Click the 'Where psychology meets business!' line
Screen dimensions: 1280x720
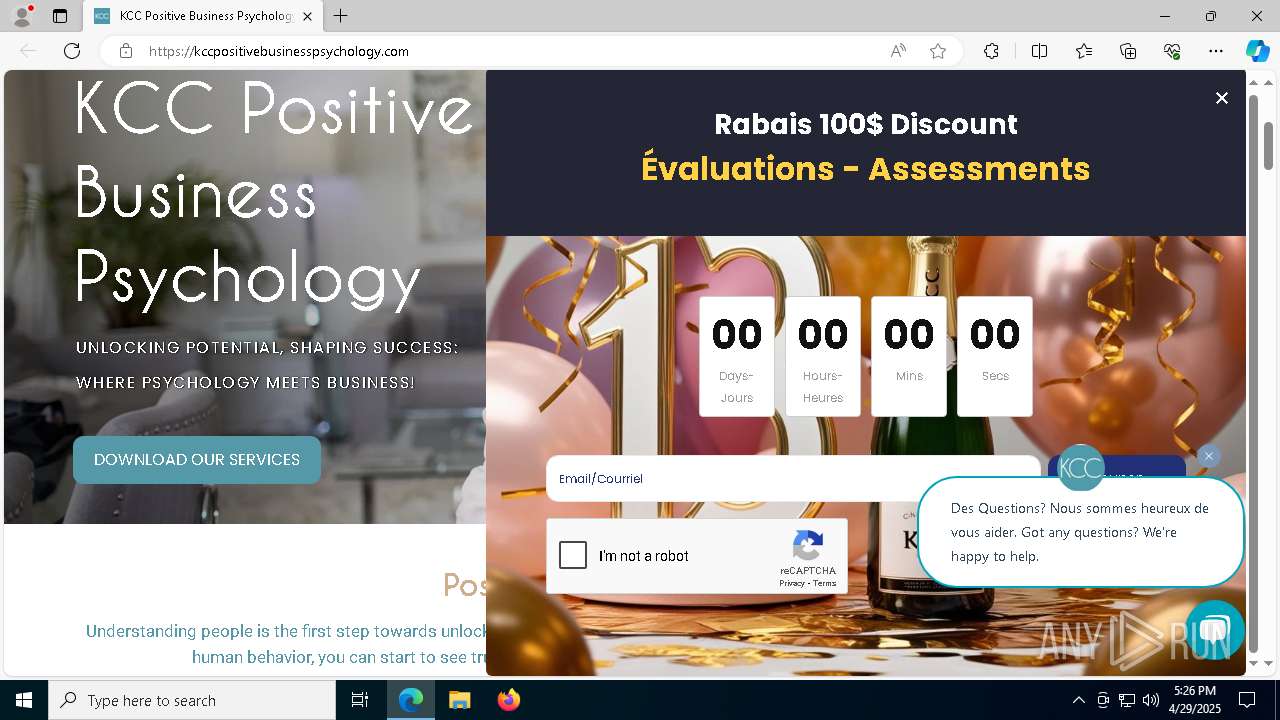[245, 383]
